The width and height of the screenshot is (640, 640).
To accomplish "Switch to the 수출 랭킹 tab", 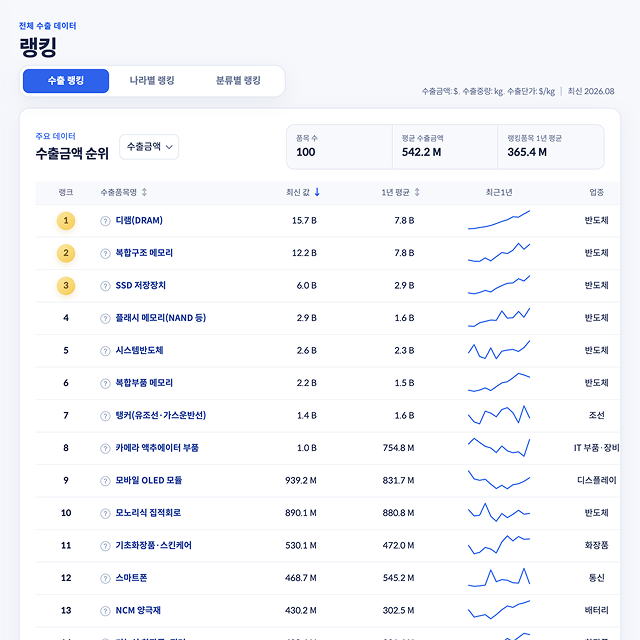I will tap(66, 81).
